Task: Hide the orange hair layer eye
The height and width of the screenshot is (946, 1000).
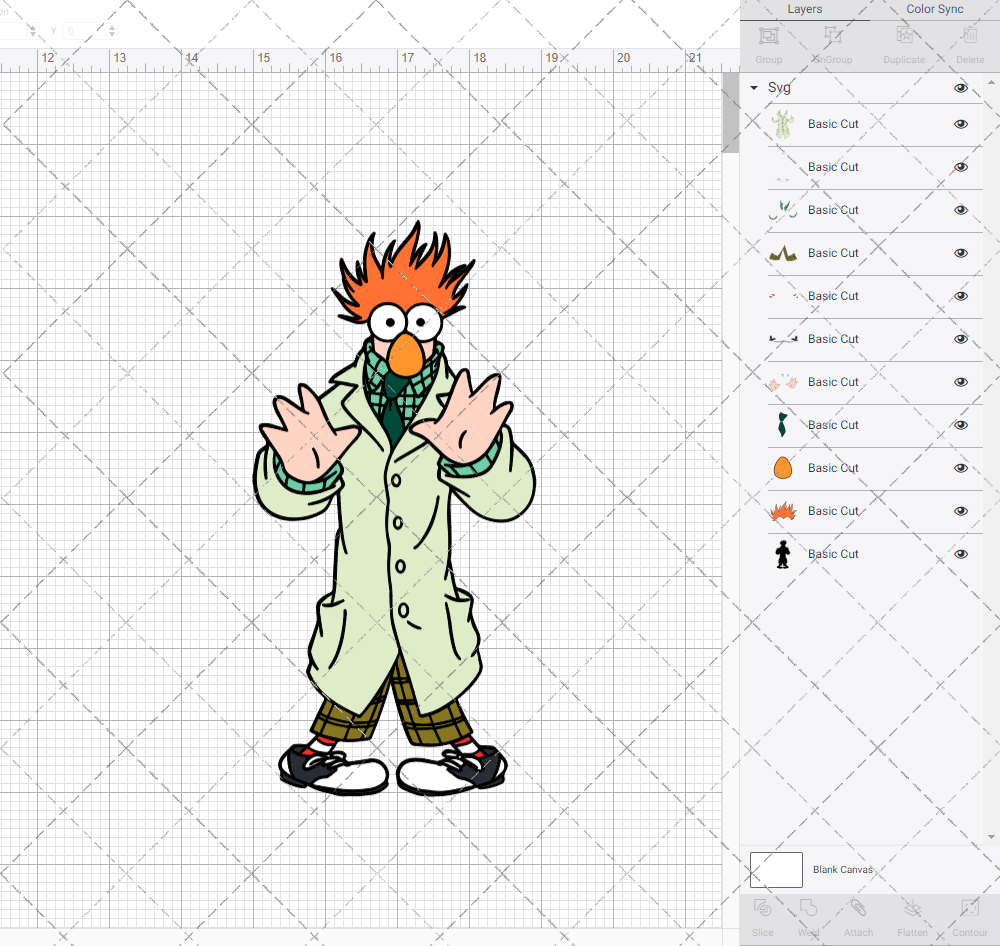Action: (x=960, y=511)
